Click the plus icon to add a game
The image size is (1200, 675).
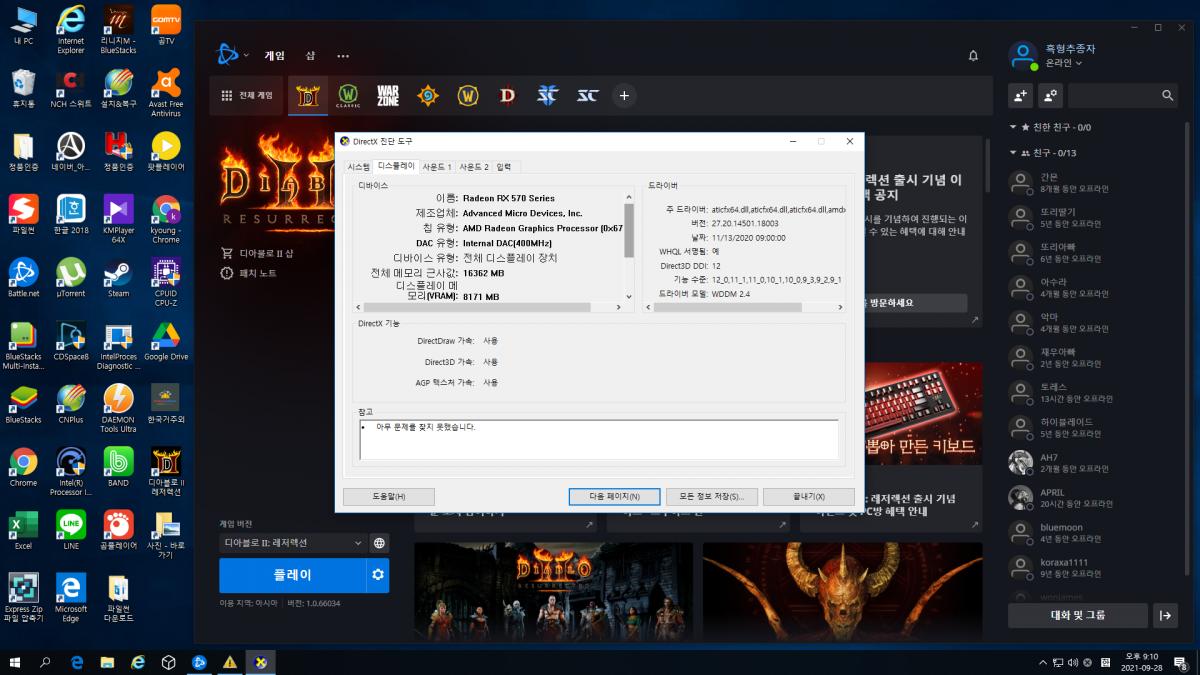(624, 95)
